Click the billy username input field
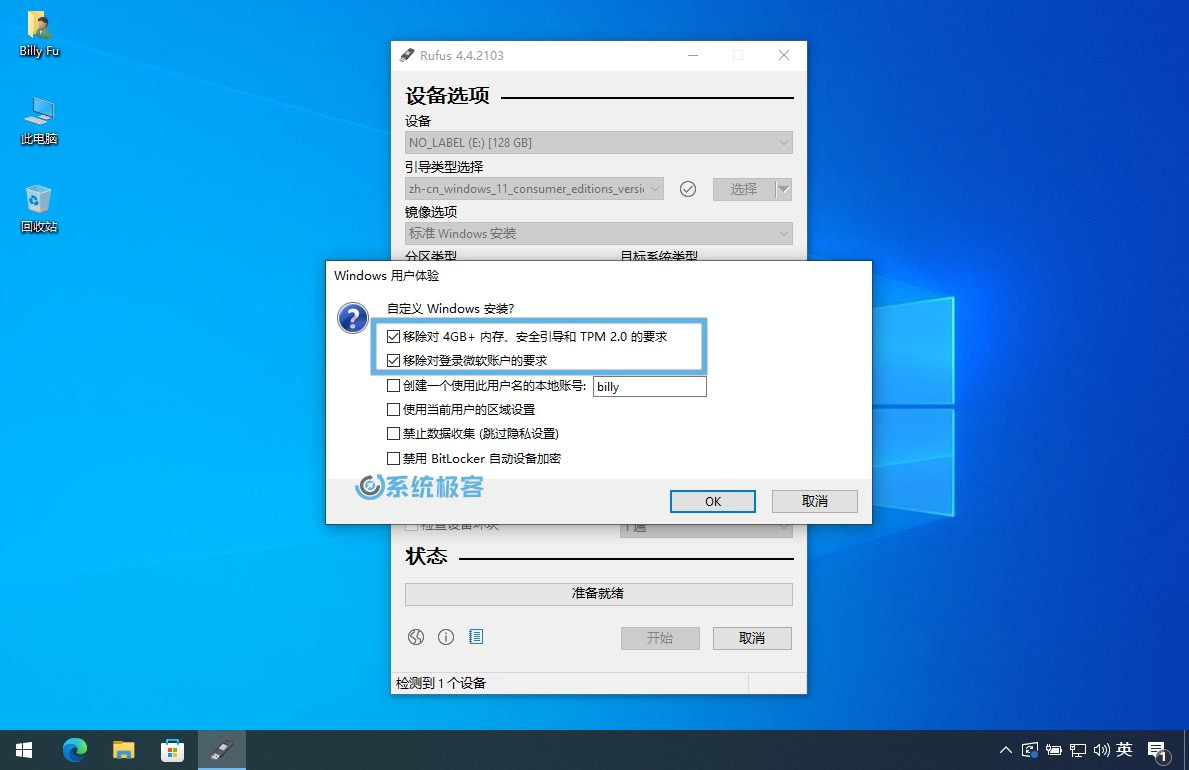The height and width of the screenshot is (770, 1189). click(x=650, y=386)
